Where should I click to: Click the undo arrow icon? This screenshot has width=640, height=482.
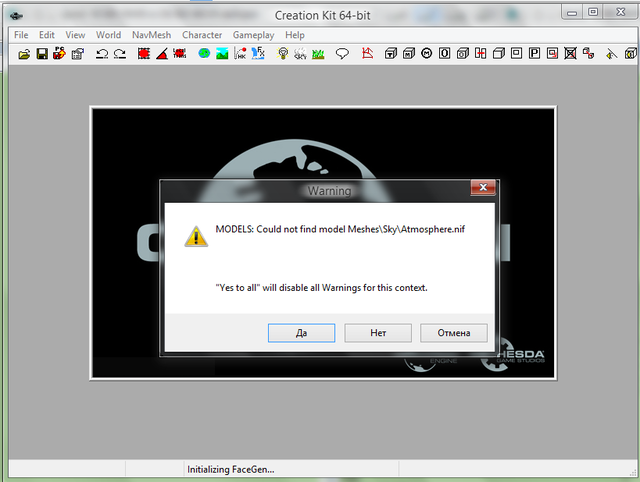click(102, 53)
